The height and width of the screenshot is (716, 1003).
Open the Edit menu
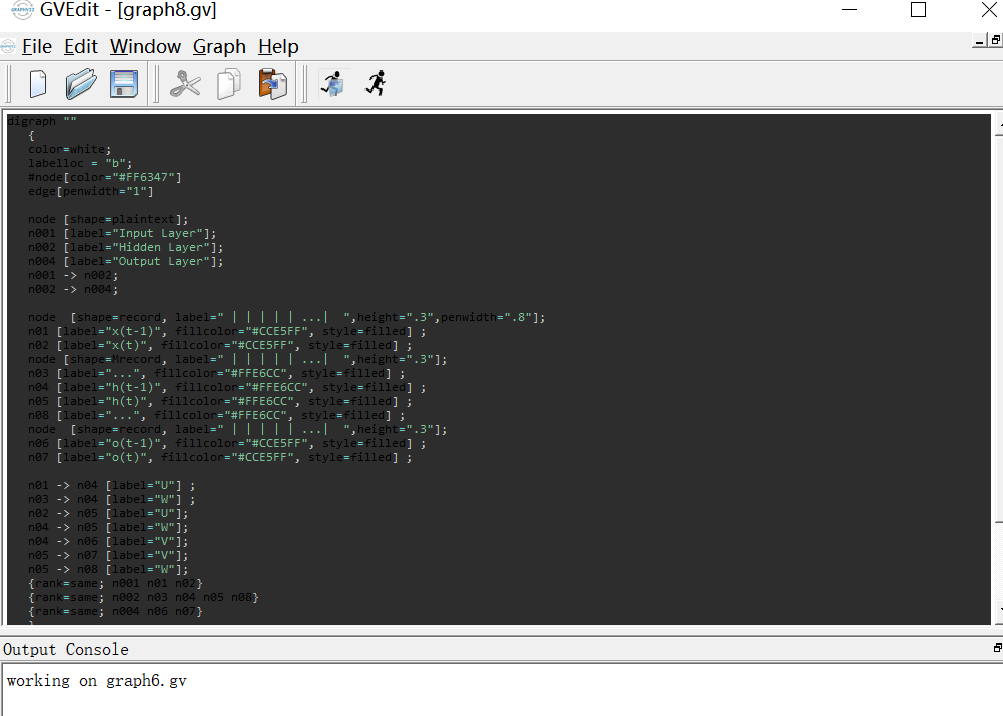pyautogui.click(x=81, y=47)
